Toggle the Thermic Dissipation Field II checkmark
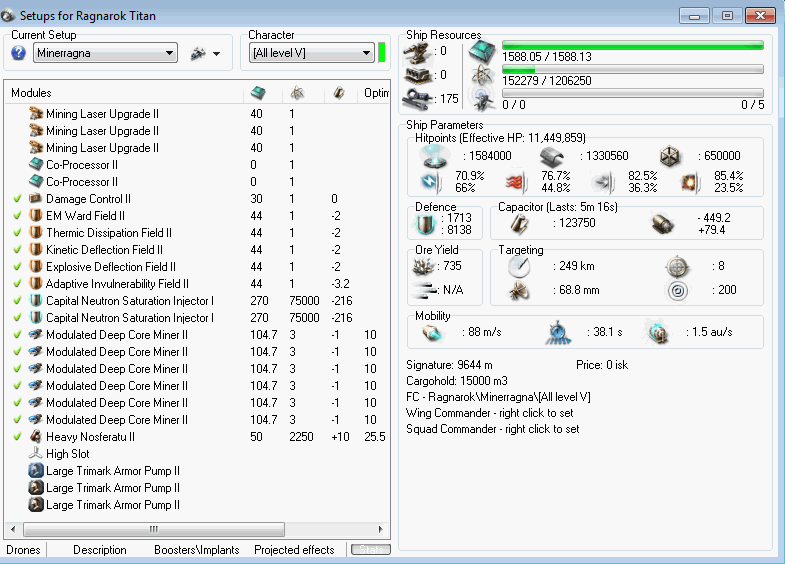This screenshot has width=785, height=564. pyautogui.click(x=18, y=233)
